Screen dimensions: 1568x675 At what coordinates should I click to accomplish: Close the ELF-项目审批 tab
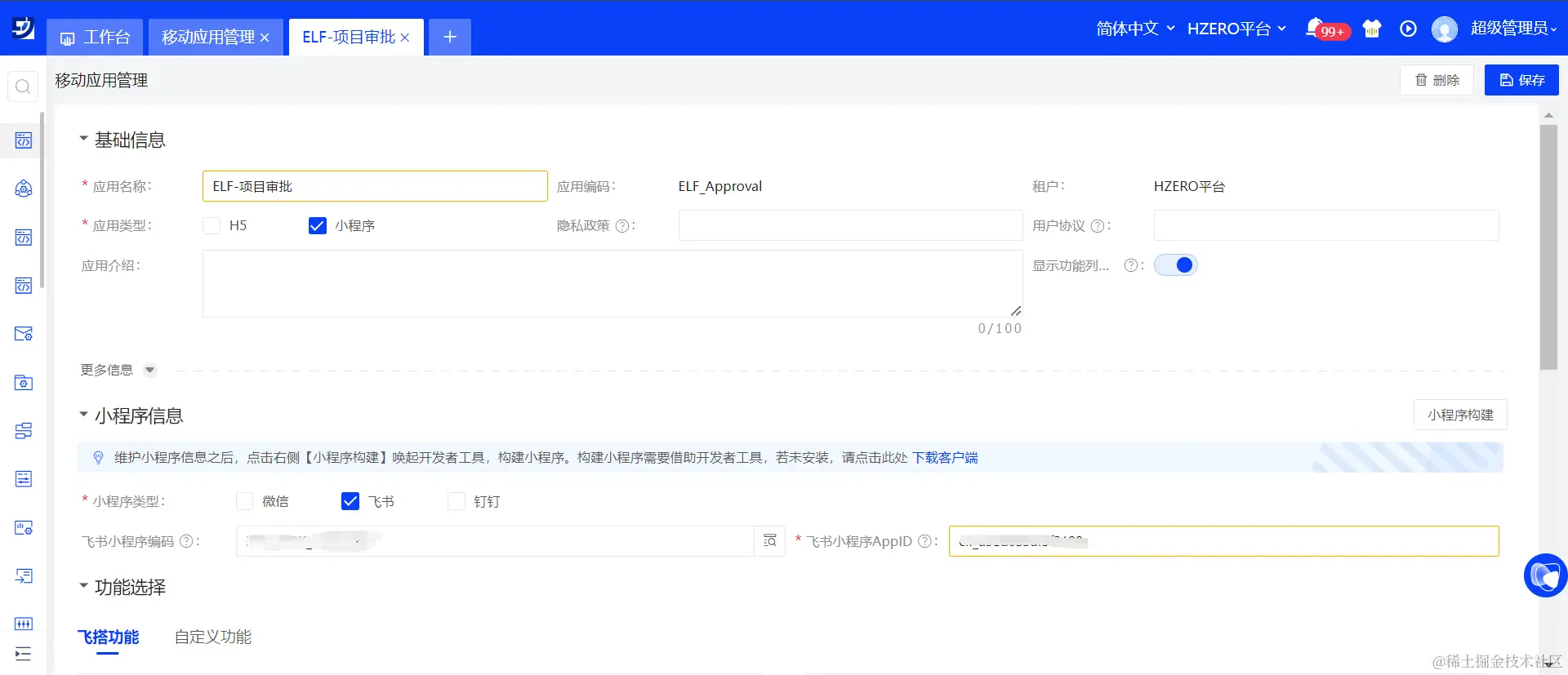pyautogui.click(x=404, y=38)
